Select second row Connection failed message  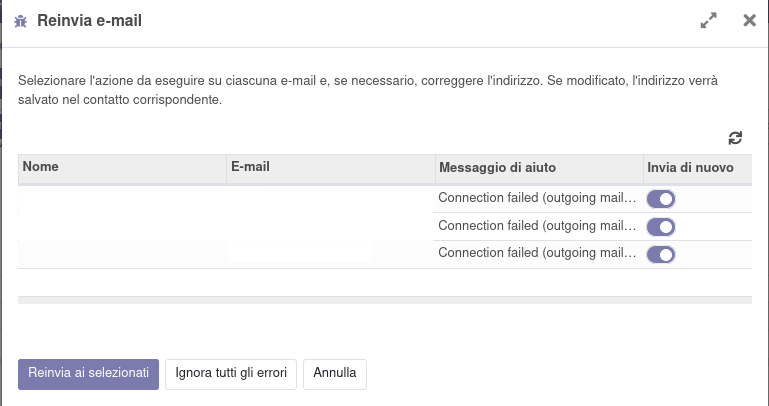537,226
